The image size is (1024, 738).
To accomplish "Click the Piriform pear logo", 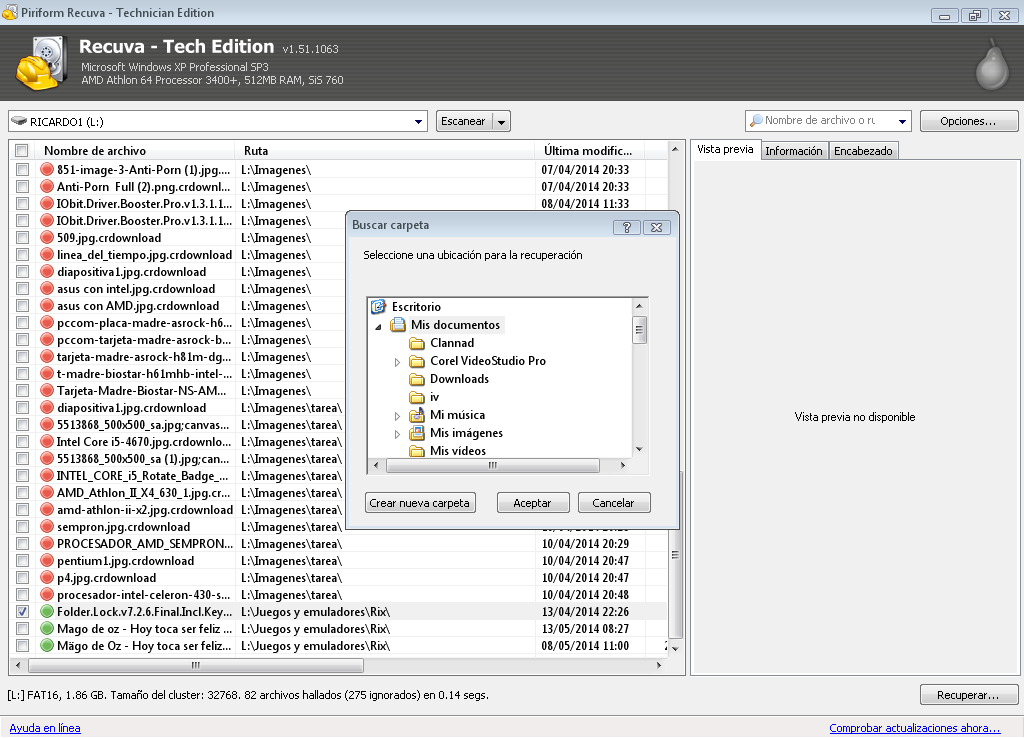I will 992,63.
